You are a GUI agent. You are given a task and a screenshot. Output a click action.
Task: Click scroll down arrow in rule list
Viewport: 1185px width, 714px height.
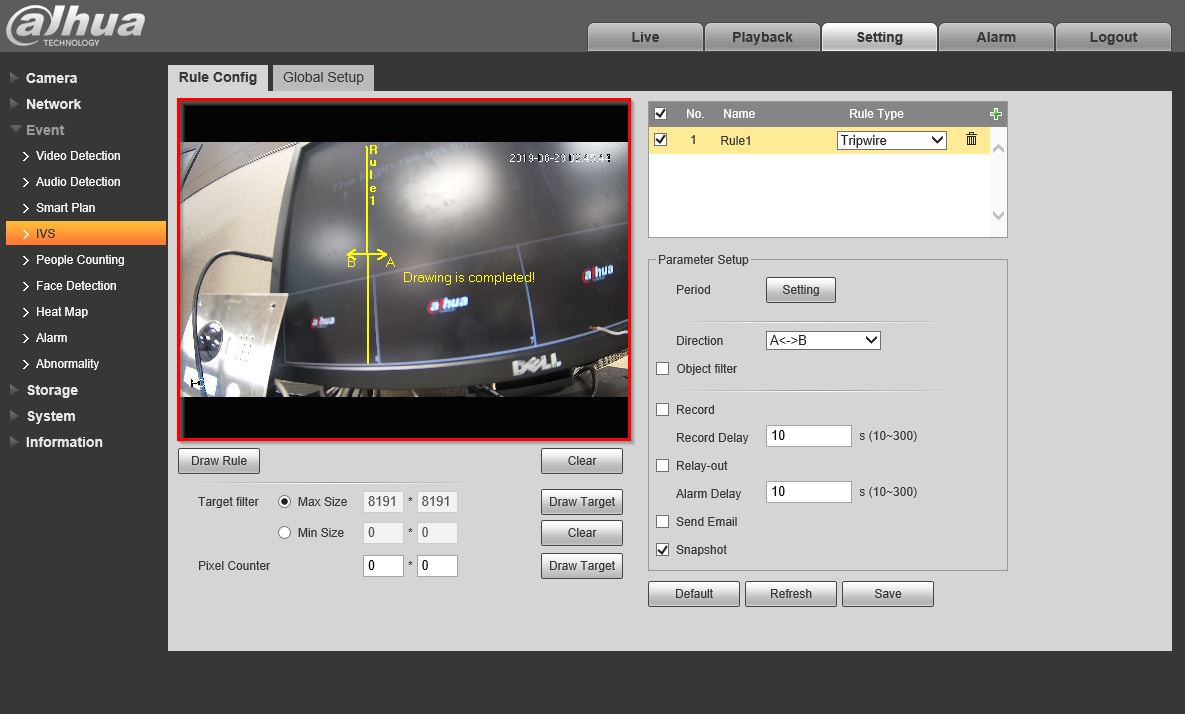(997, 215)
